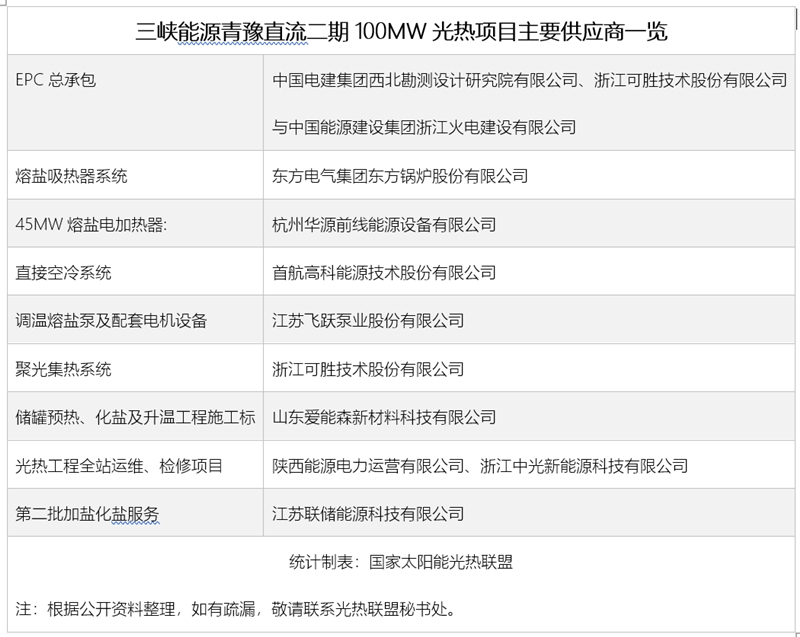This screenshot has width=800, height=637.
Task: Select the '第二批加盐化盐服务' cell
Action: [135, 513]
